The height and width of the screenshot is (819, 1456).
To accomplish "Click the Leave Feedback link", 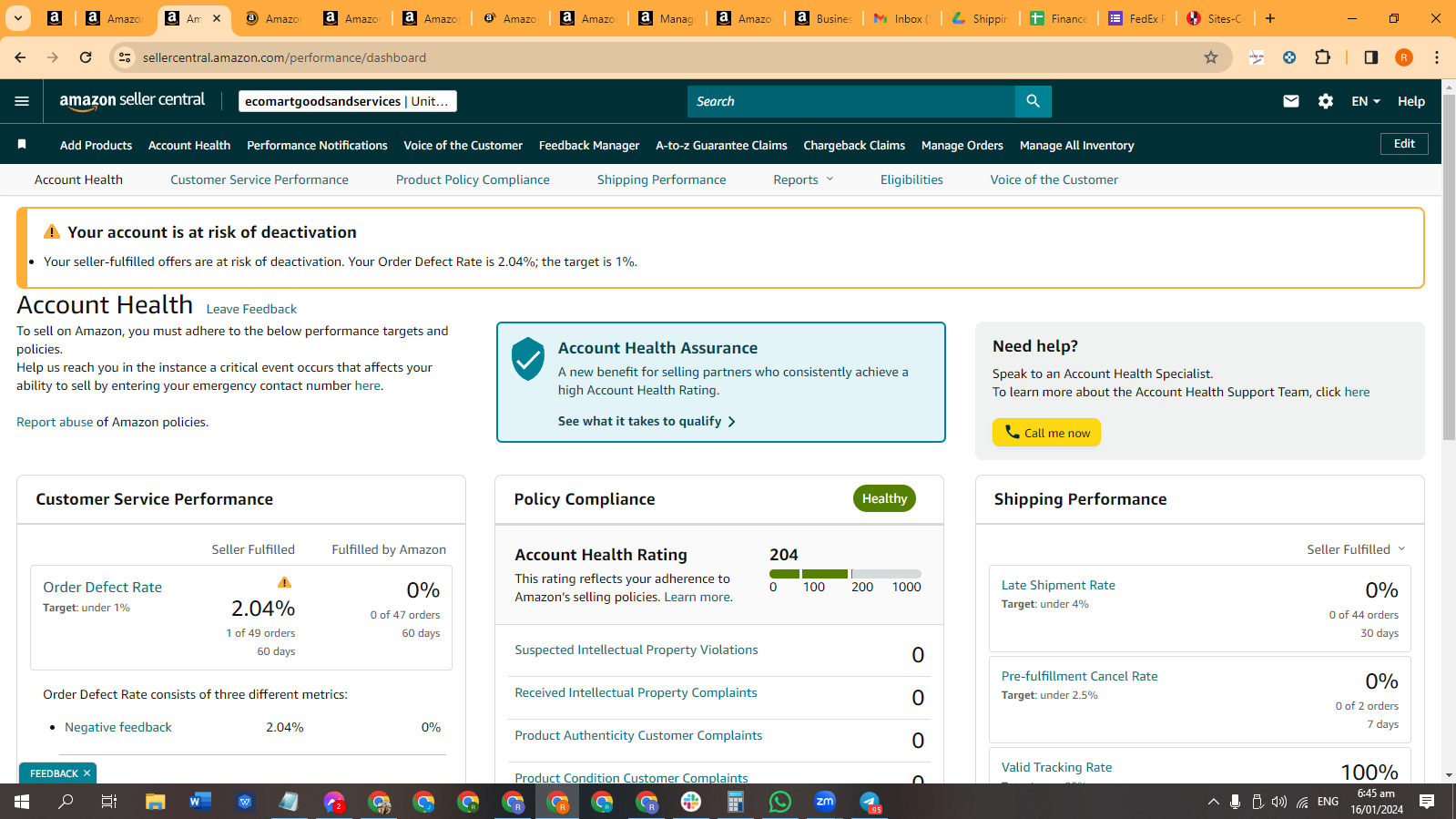I will (x=251, y=309).
